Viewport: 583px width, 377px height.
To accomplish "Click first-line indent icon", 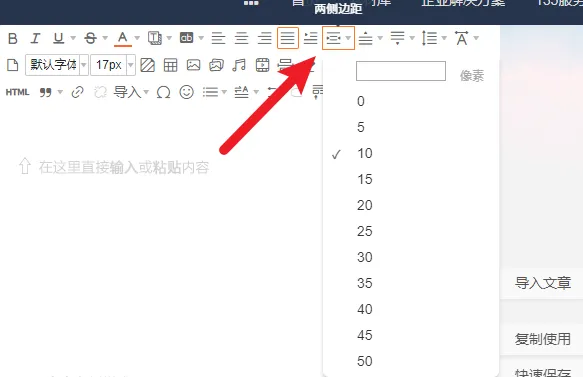I will (x=310, y=38).
